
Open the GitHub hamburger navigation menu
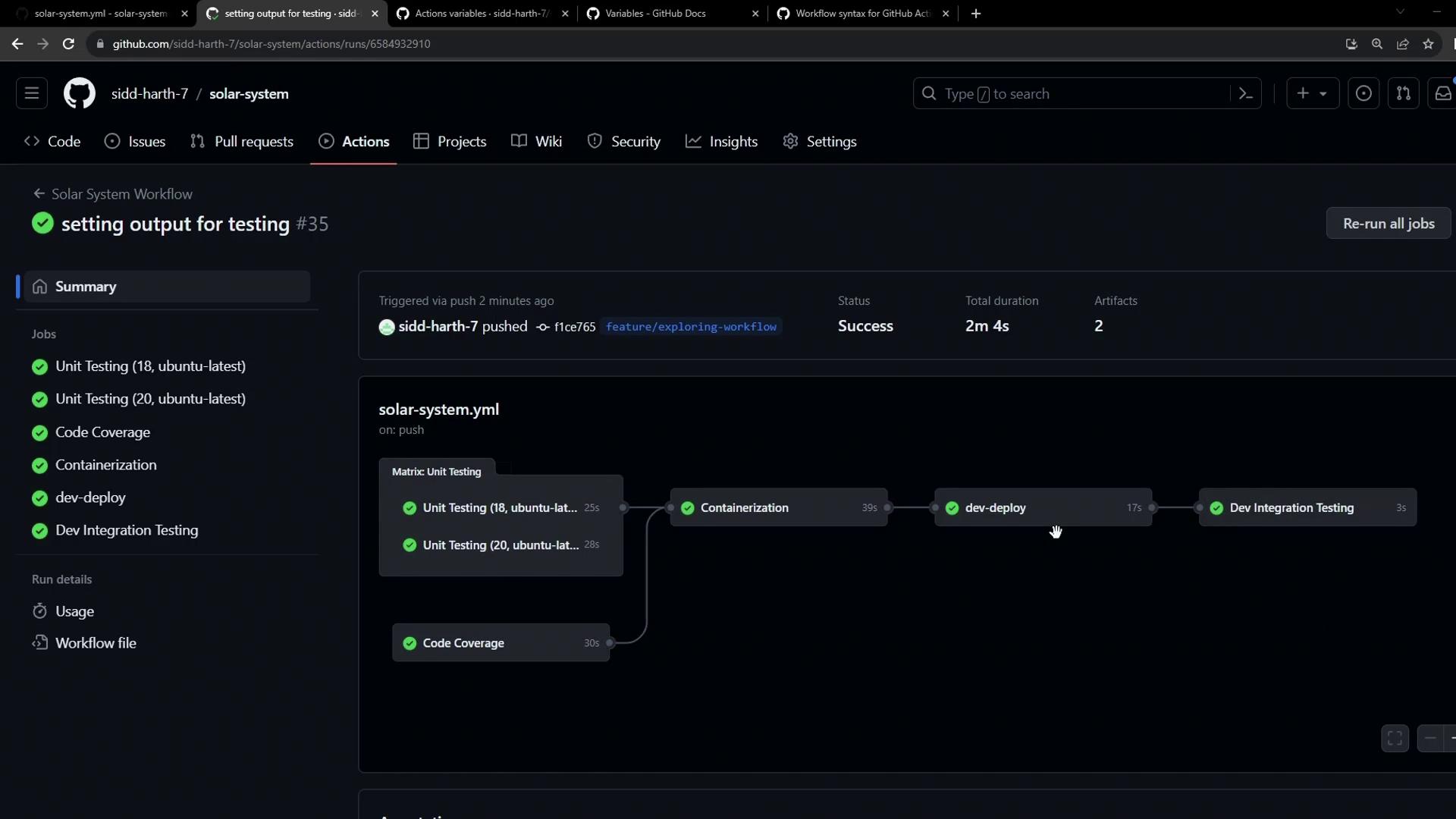[32, 93]
